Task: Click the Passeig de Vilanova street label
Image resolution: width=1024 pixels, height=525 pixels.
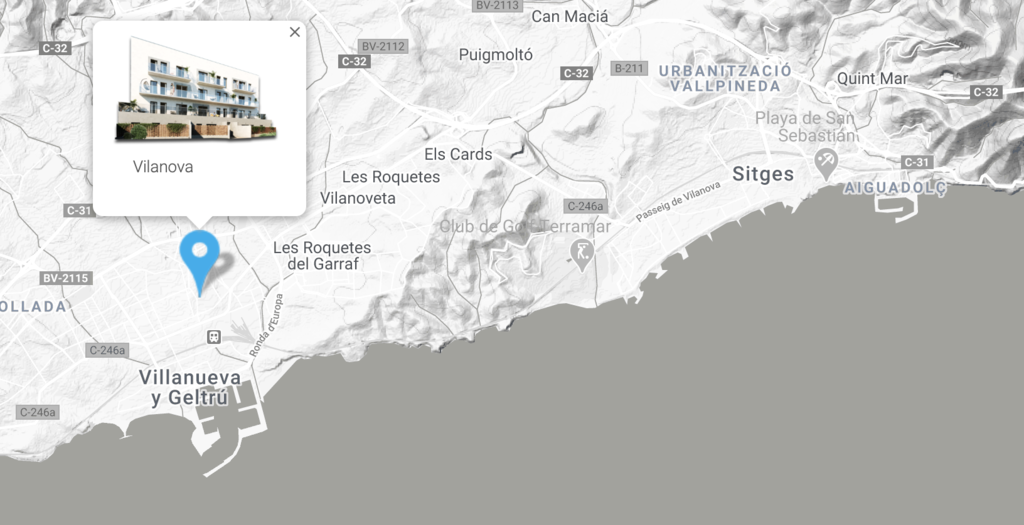Action: [679, 202]
